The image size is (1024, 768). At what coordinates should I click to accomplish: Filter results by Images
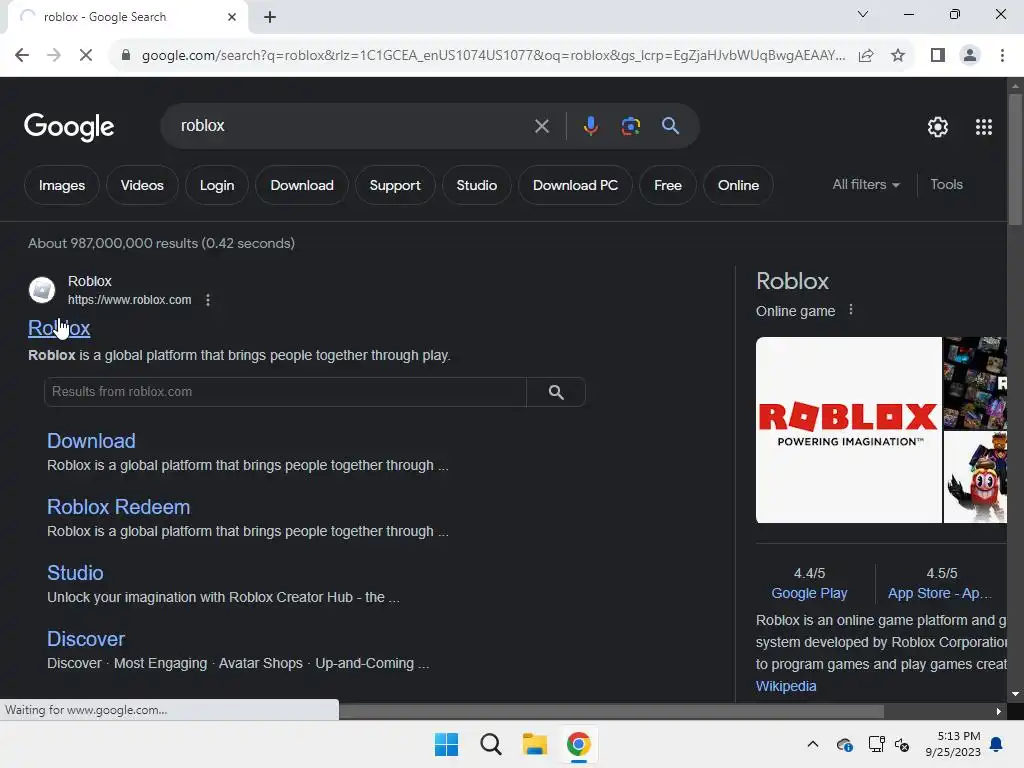(62, 185)
